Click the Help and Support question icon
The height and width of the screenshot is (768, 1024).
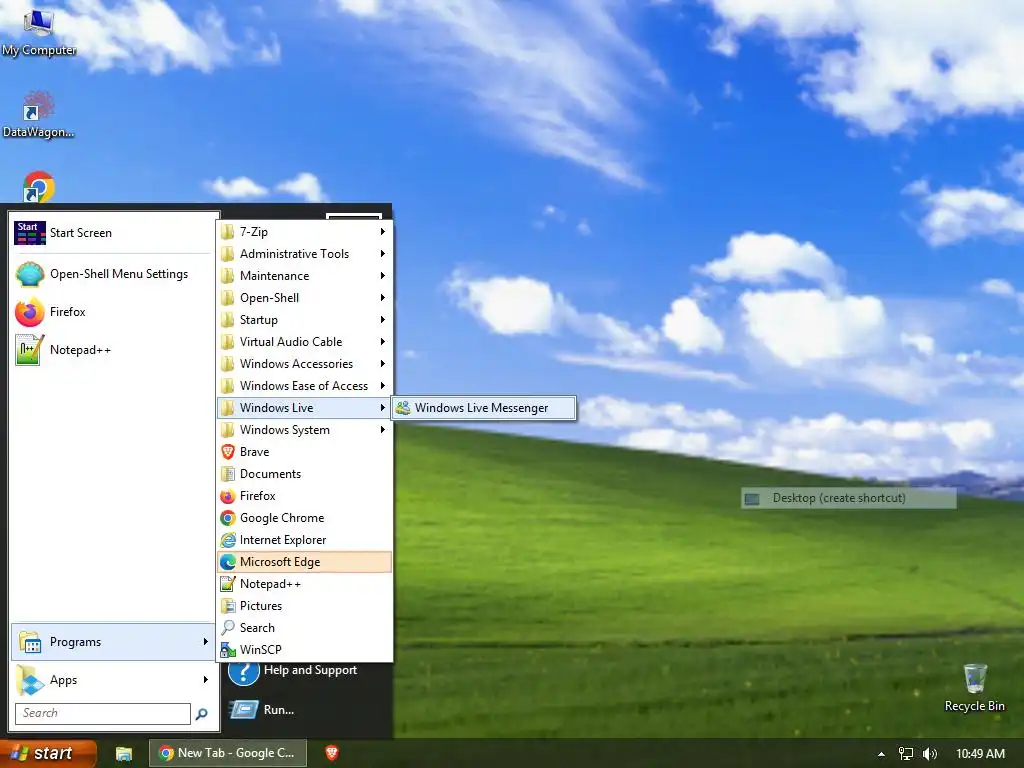point(244,672)
